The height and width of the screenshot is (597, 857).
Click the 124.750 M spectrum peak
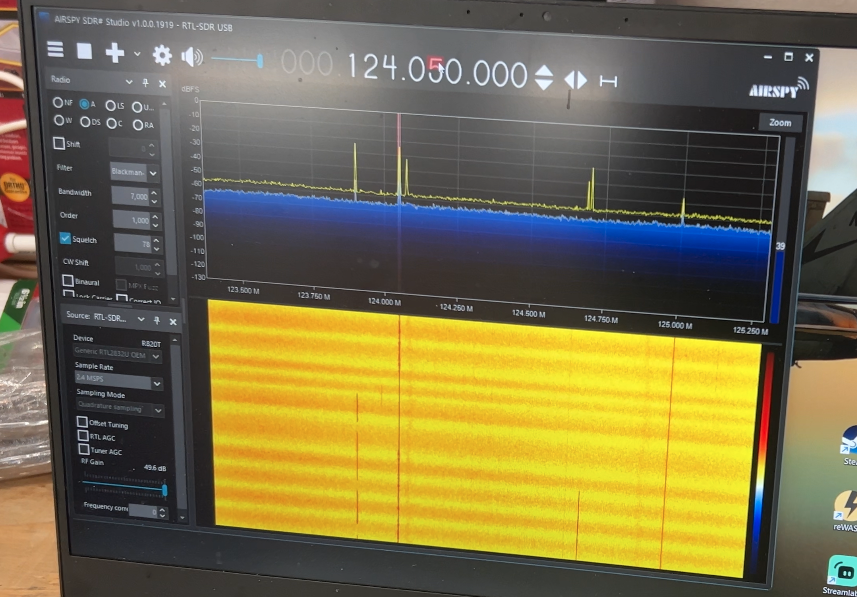592,188
